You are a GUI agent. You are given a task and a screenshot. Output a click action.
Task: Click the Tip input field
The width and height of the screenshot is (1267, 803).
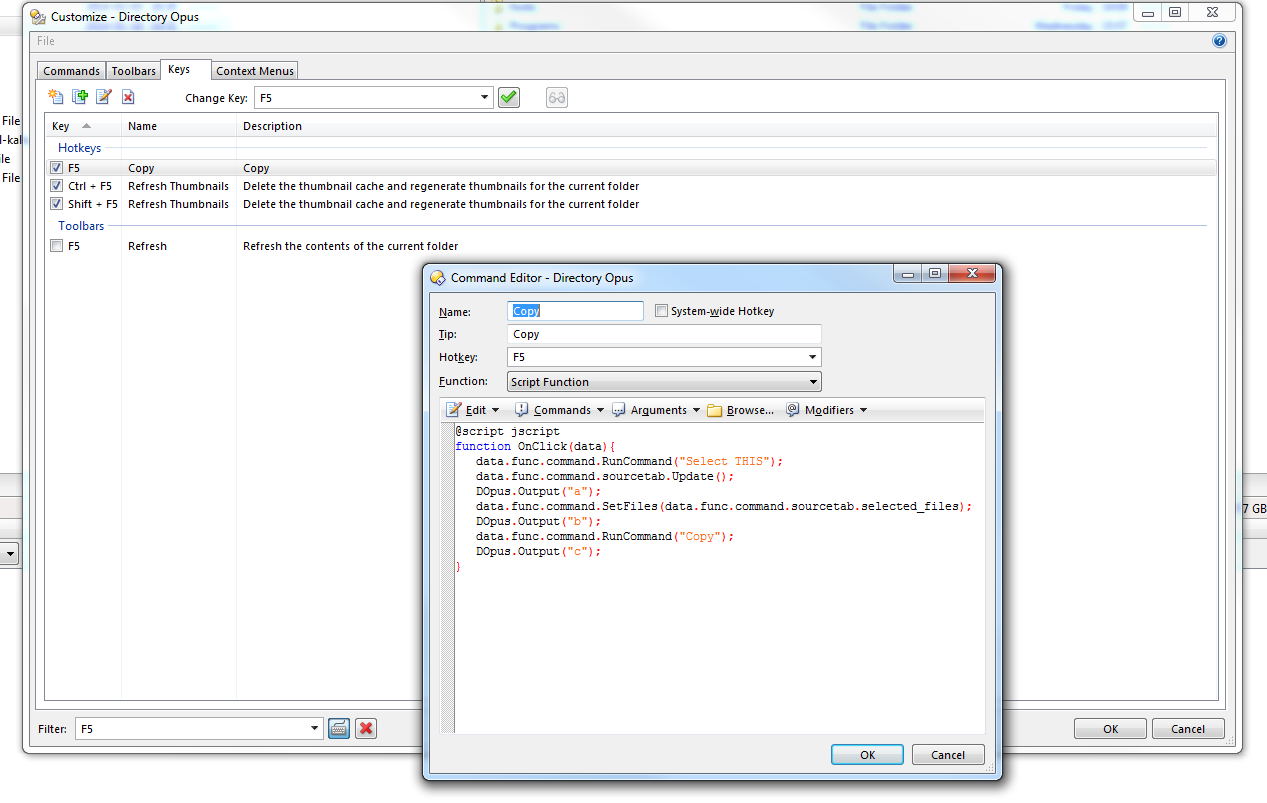coord(664,334)
